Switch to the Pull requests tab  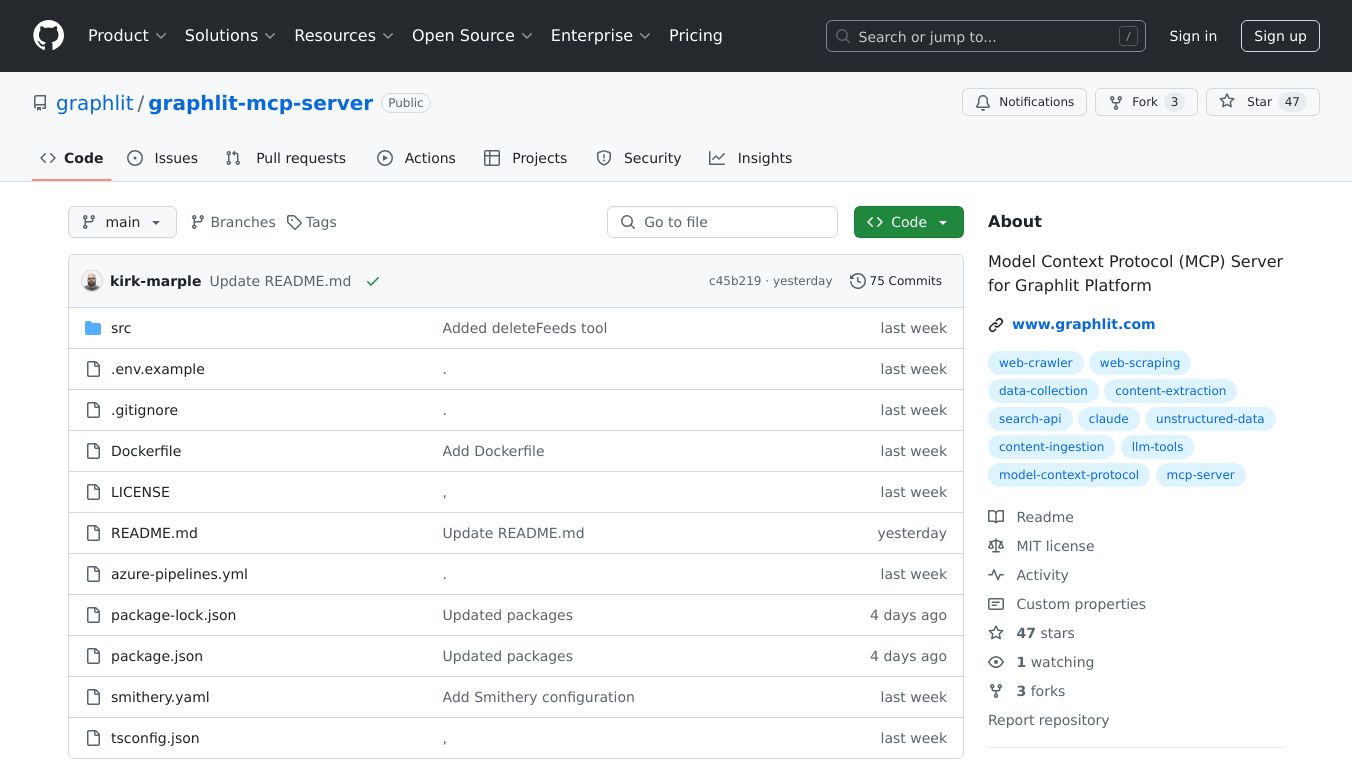pyautogui.click(x=286, y=158)
